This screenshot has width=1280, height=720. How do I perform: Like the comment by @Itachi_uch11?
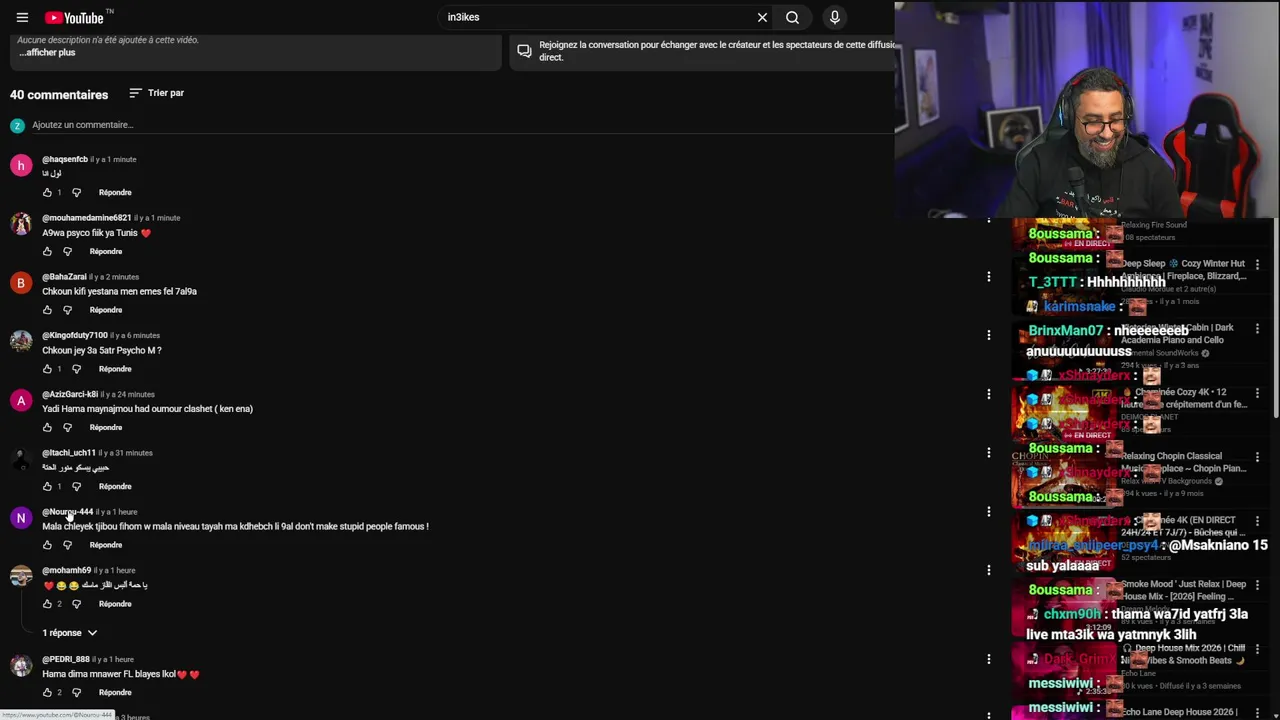[x=47, y=486]
